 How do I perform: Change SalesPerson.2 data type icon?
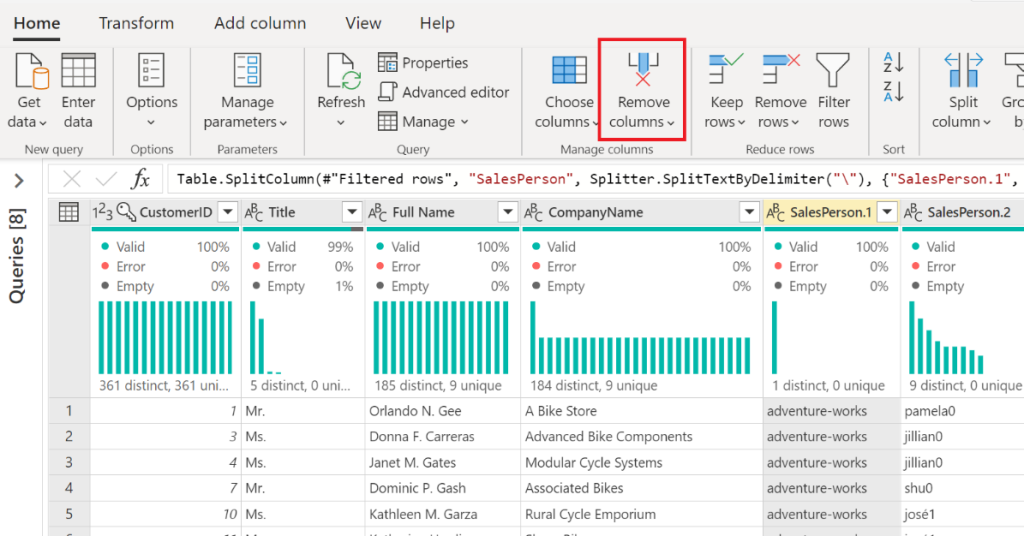coord(913,212)
